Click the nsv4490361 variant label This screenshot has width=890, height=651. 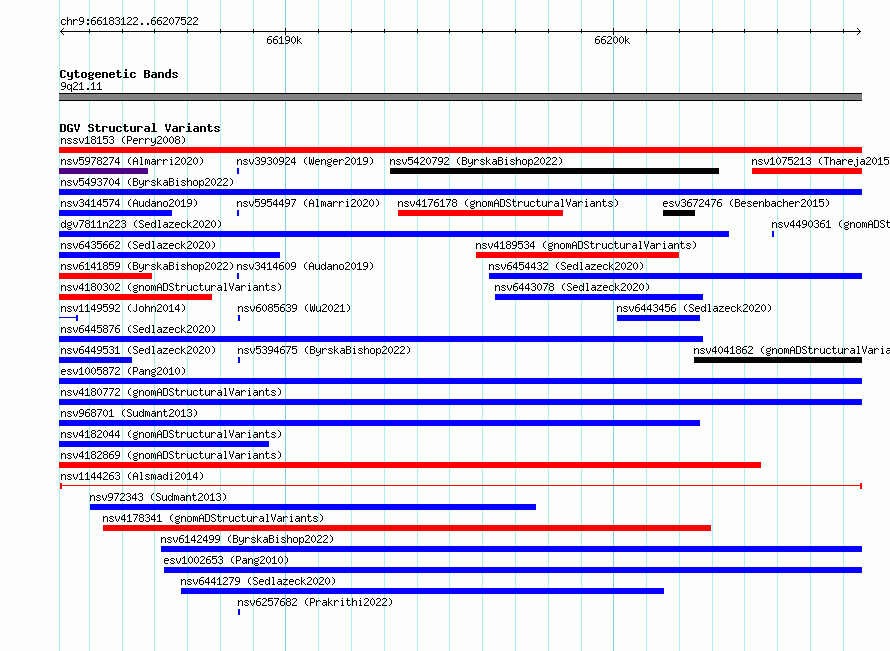point(830,224)
